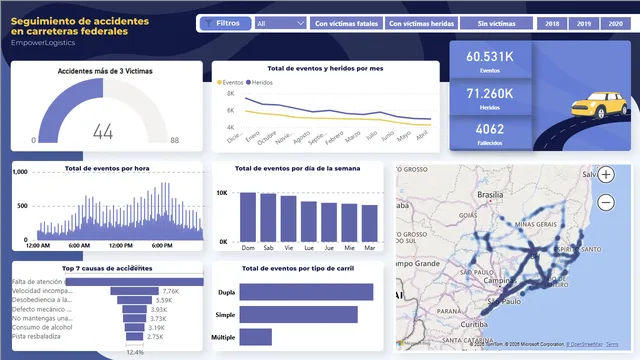The width and height of the screenshot is (640, 360).
Task: Click the Enero label on month axis
Action: pos(253,137)
